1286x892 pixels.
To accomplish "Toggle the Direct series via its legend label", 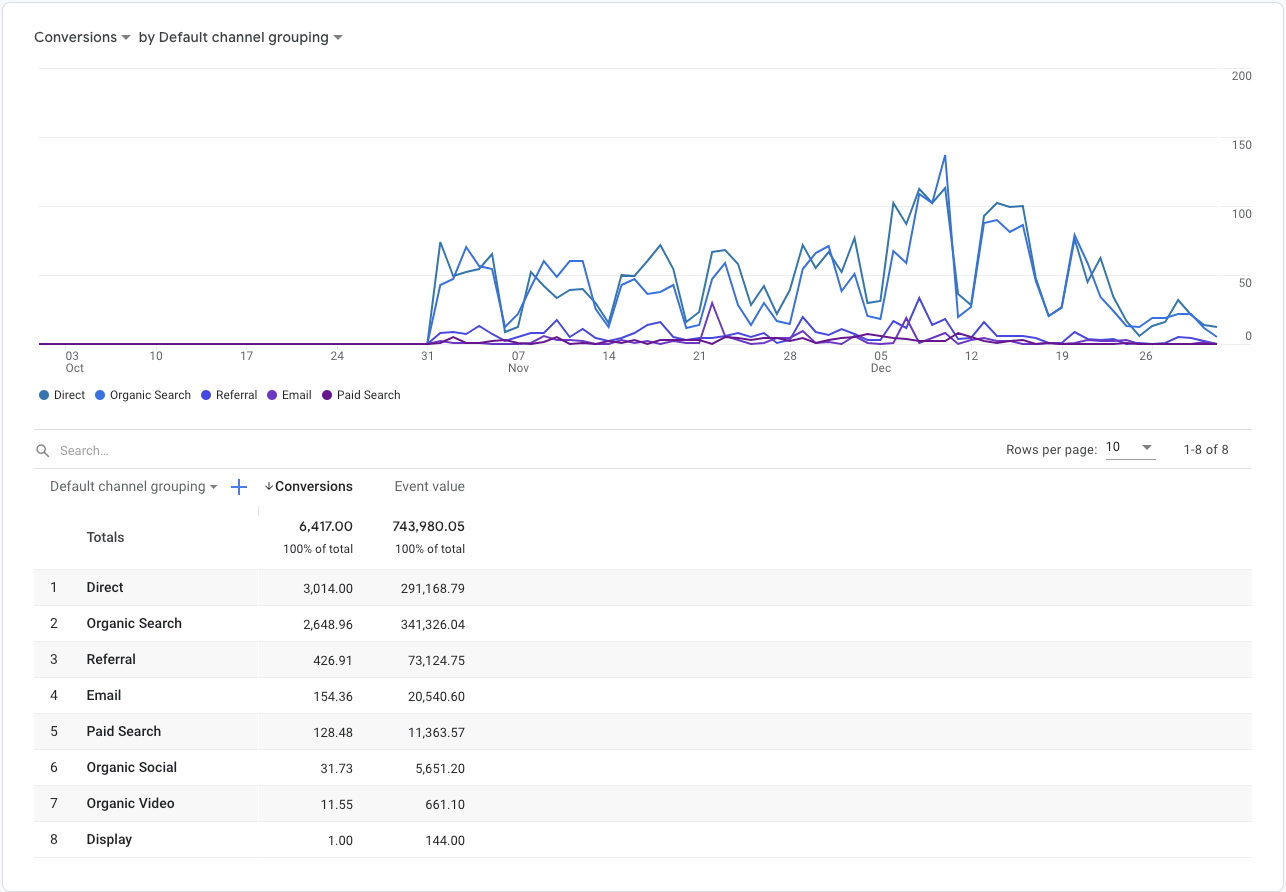I will 66,395.
